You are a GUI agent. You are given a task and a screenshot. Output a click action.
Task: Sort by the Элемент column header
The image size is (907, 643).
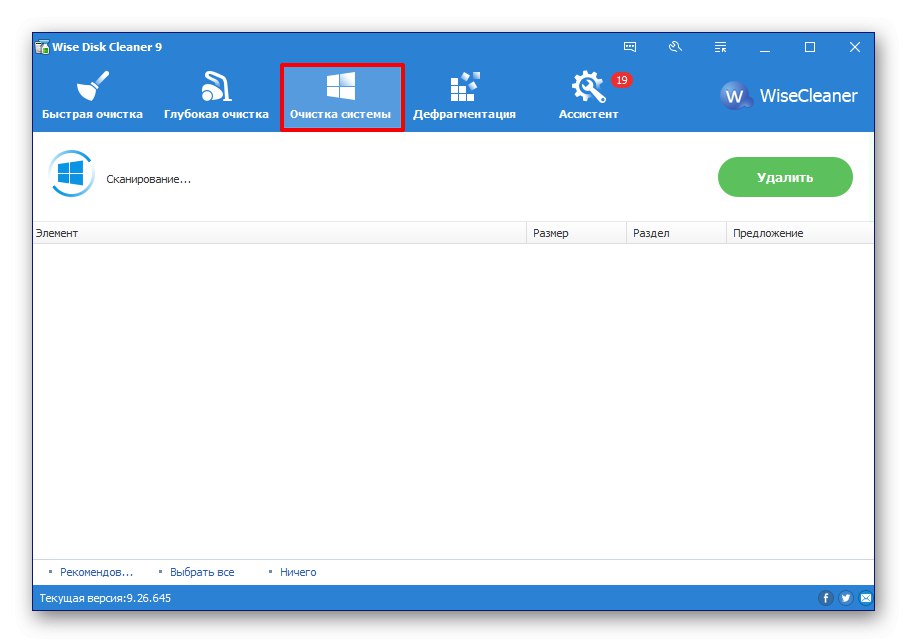pos(279,233)
